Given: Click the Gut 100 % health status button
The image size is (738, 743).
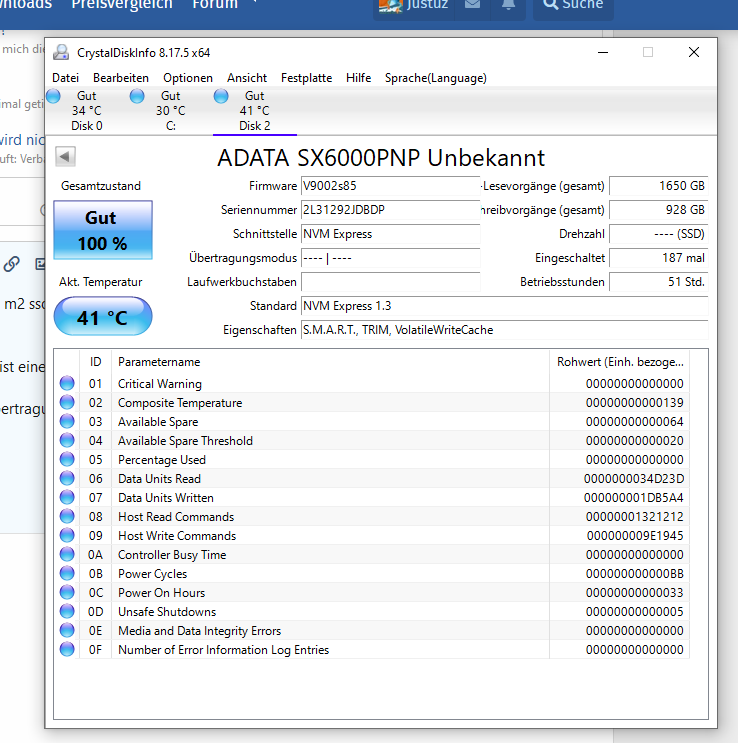Looking at the screenshot, I should pyautogui.click(x=103, y=230).
